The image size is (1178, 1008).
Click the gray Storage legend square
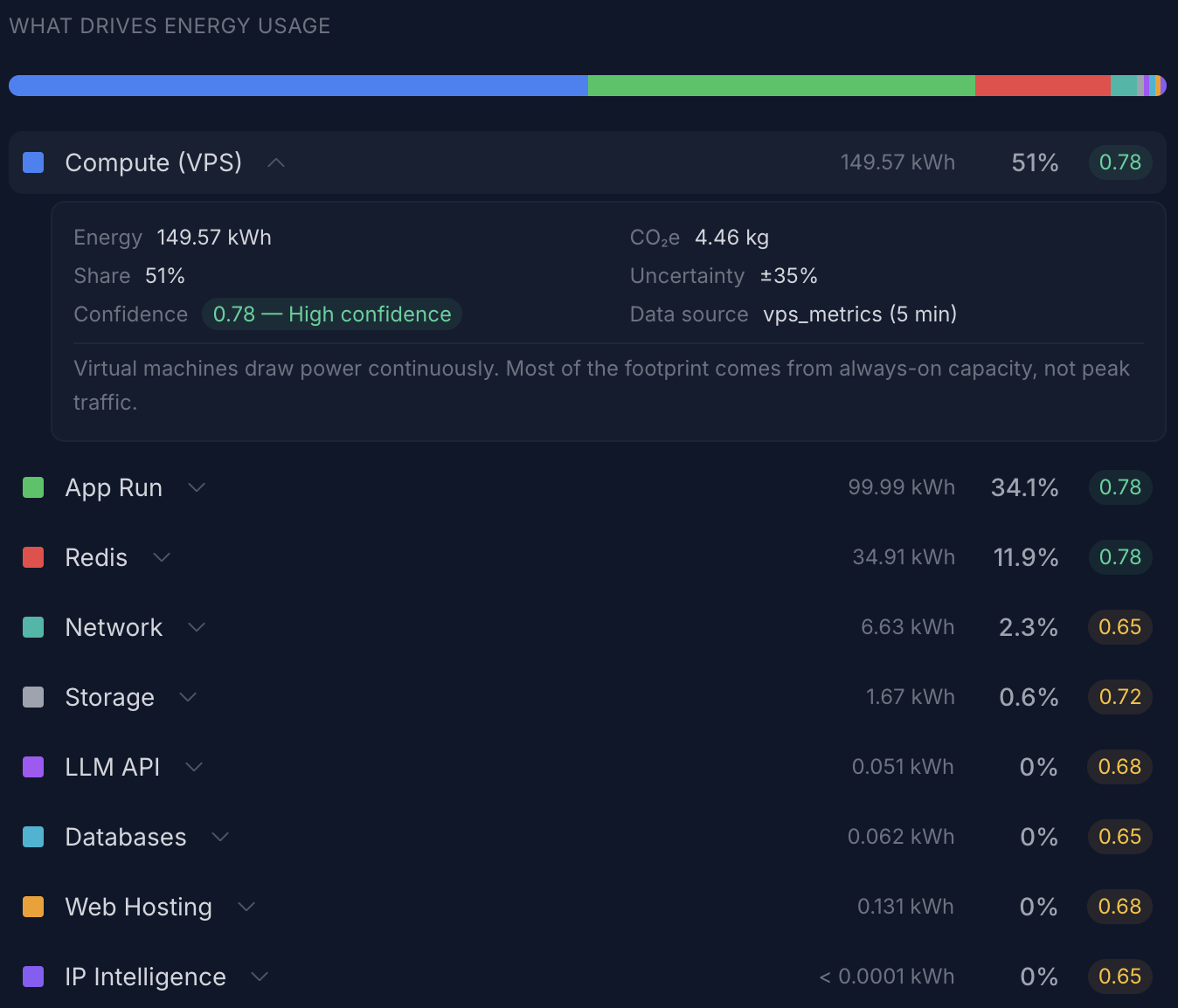32,697
